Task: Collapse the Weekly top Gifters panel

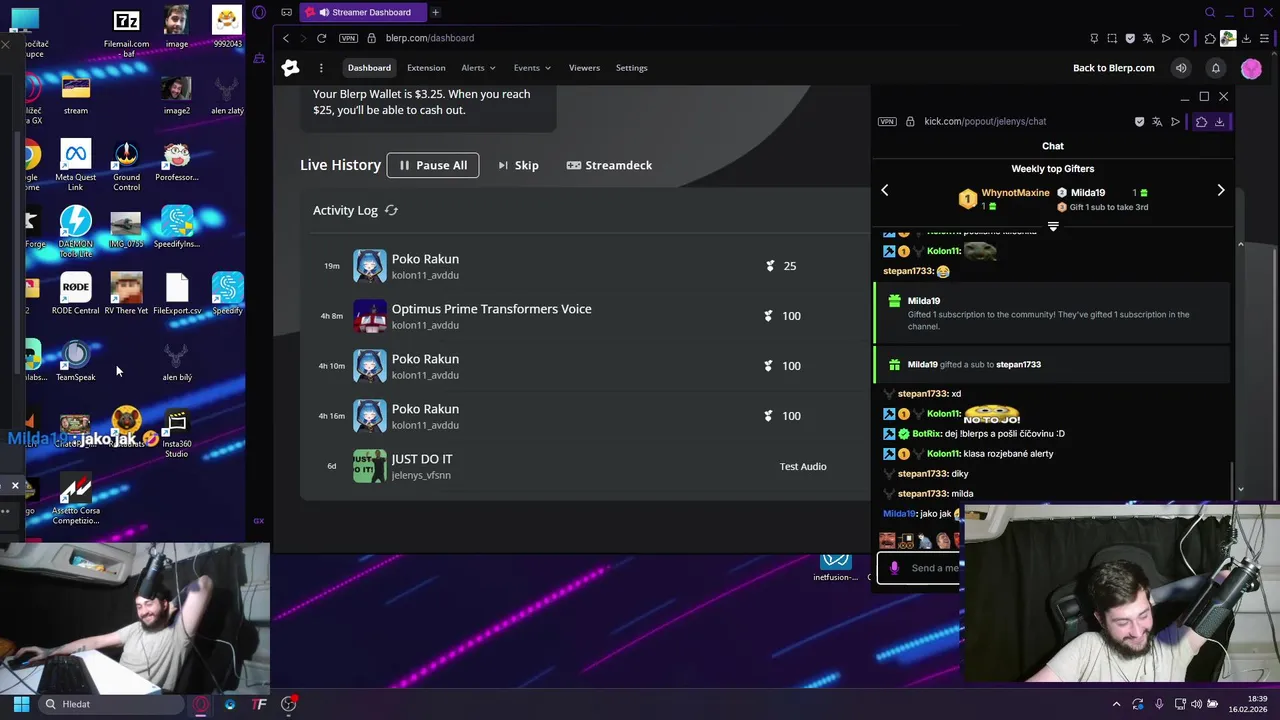Action: [x=1053, y=227]
